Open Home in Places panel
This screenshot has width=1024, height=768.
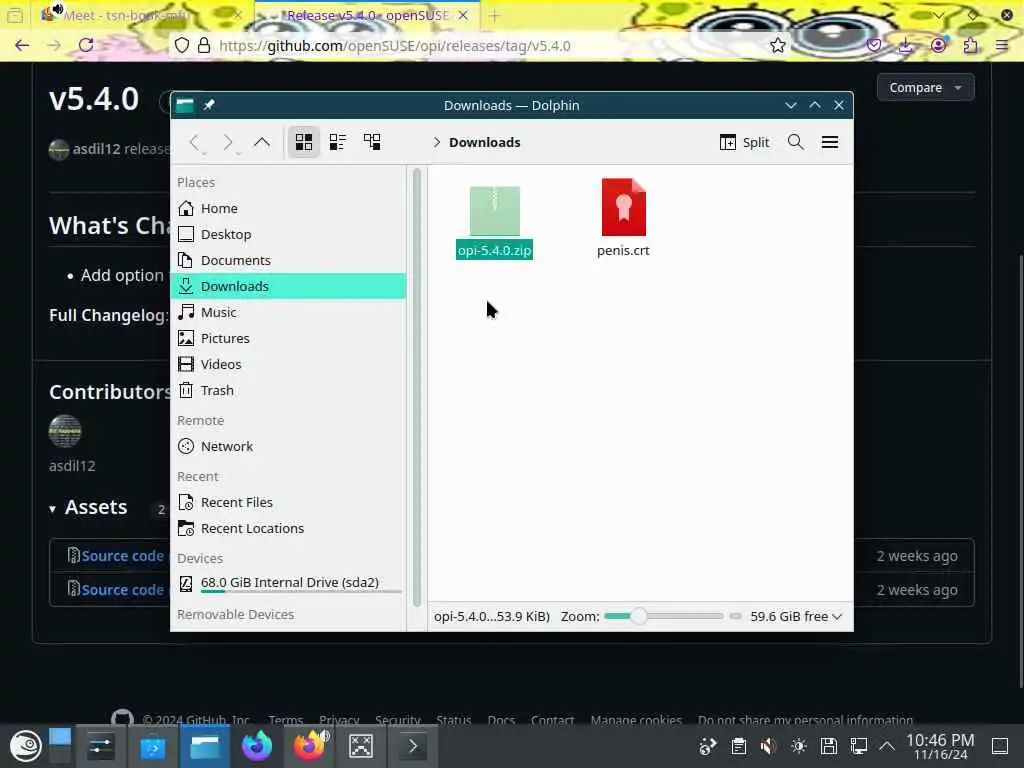pos(288,208)
